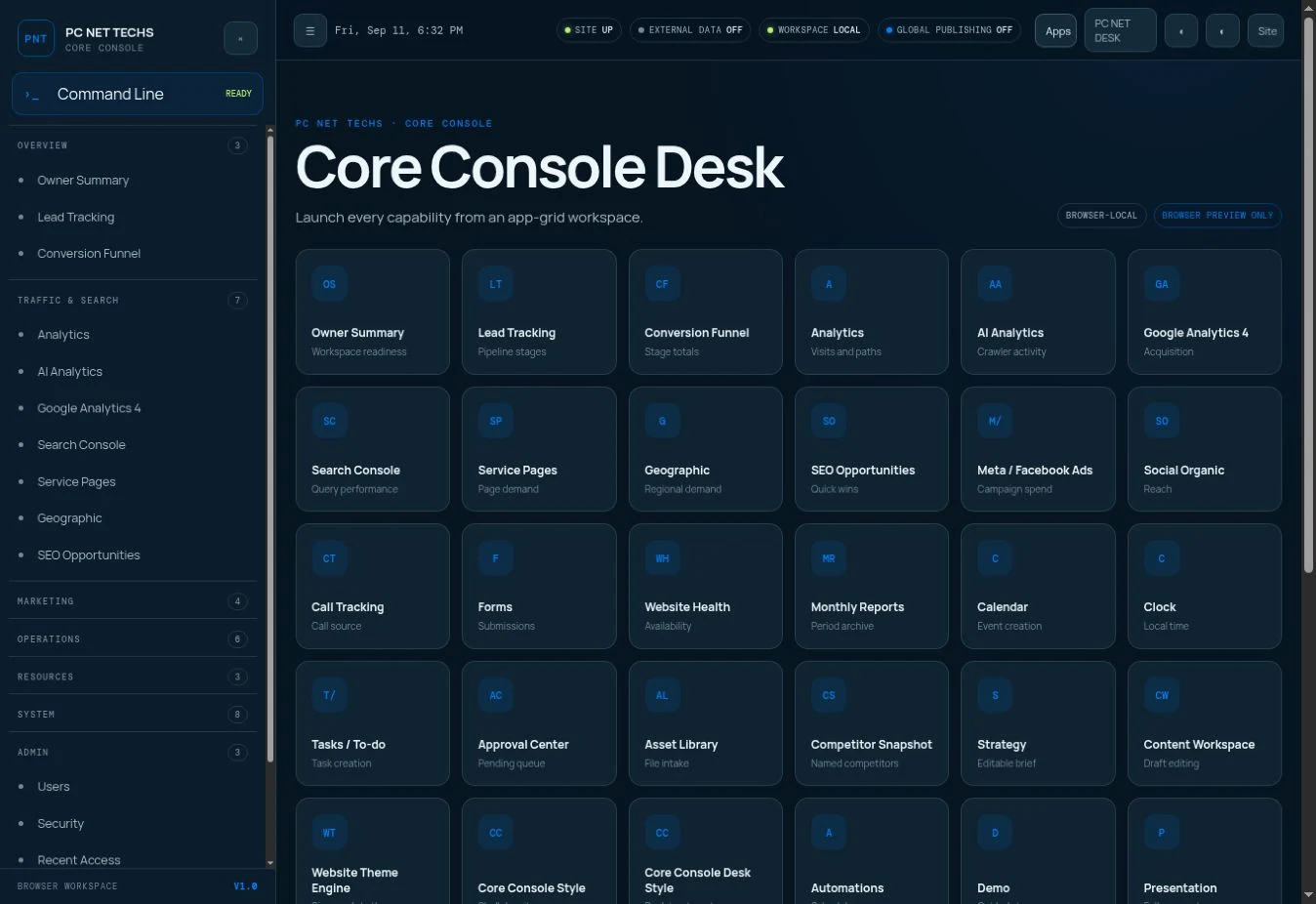Toggle the GLOBAL PUBLISHING OFF pill
1316x904 pixels.
click(x=949, y=30)
